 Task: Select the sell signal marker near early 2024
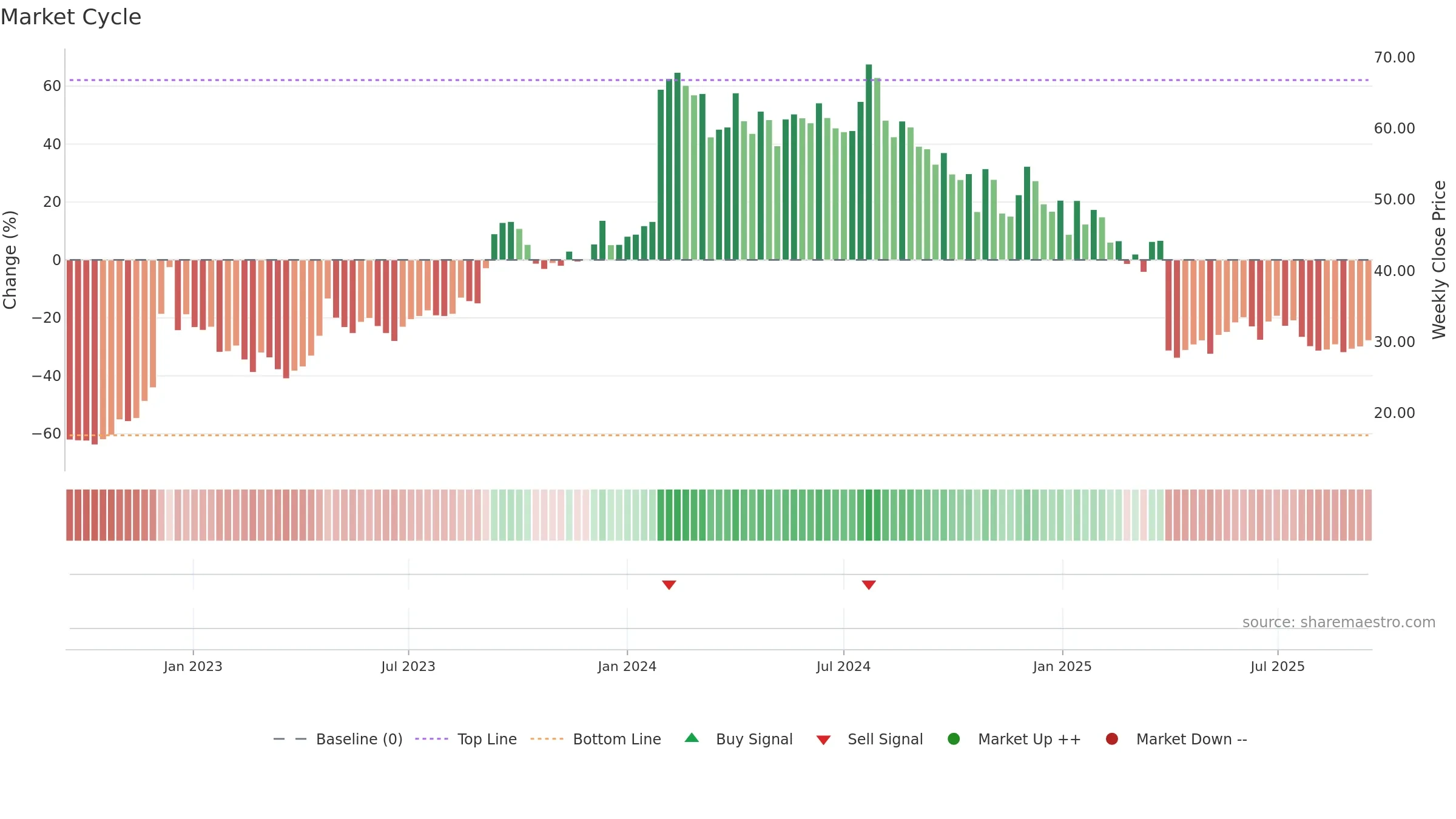669,585
